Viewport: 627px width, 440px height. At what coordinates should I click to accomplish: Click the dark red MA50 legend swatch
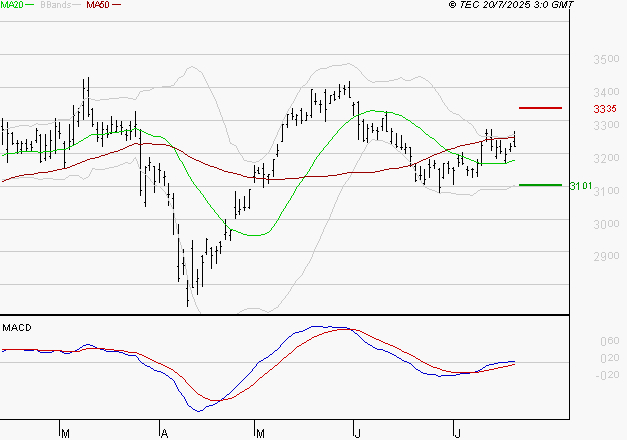116,5
